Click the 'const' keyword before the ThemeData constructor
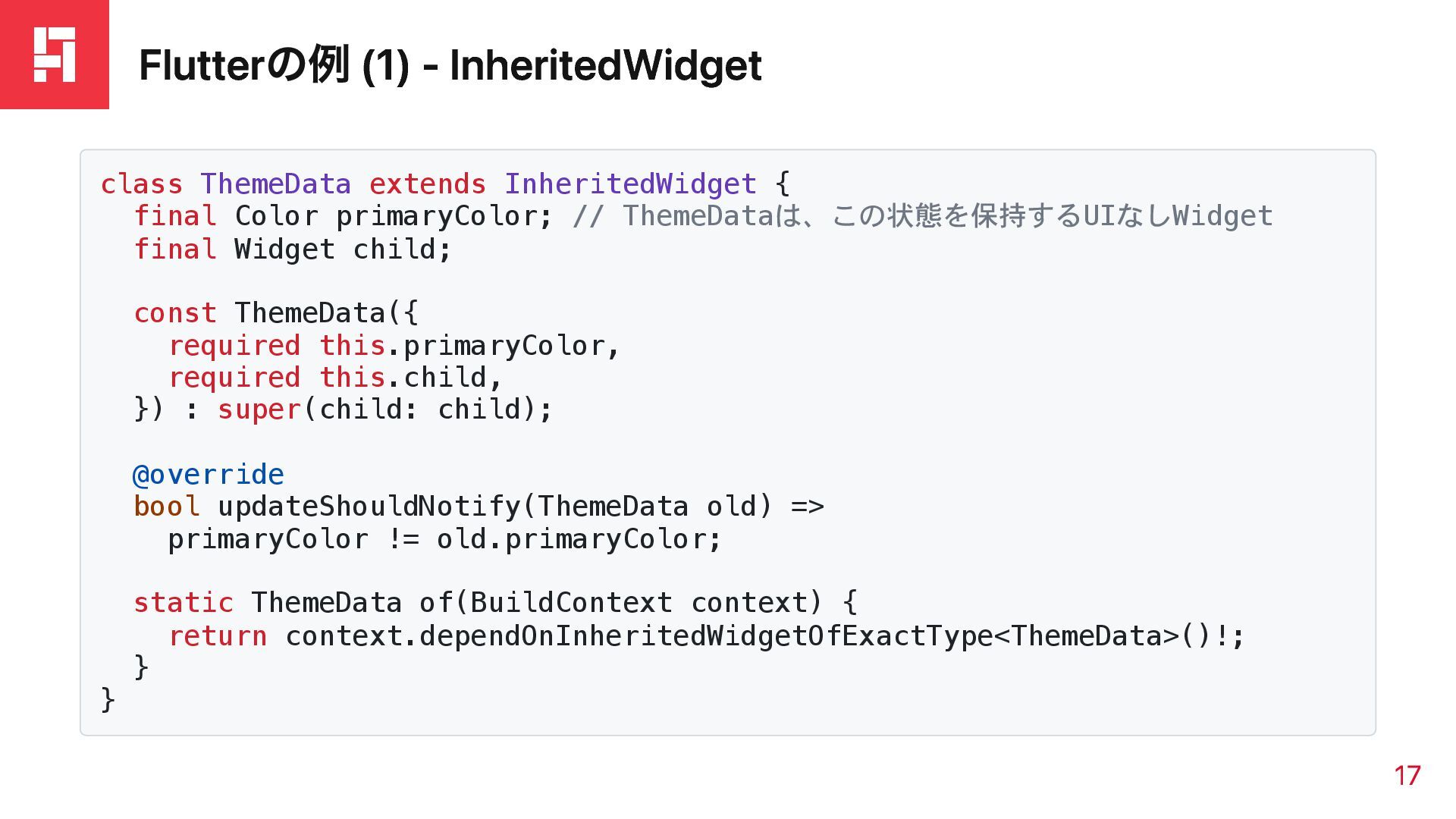The height and width of the screenshot is (819, 1456). pyautogui.click(x=175, y=313)
